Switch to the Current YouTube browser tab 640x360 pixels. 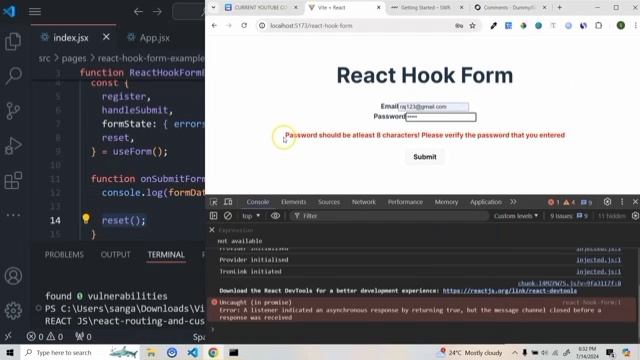[261, 7]
